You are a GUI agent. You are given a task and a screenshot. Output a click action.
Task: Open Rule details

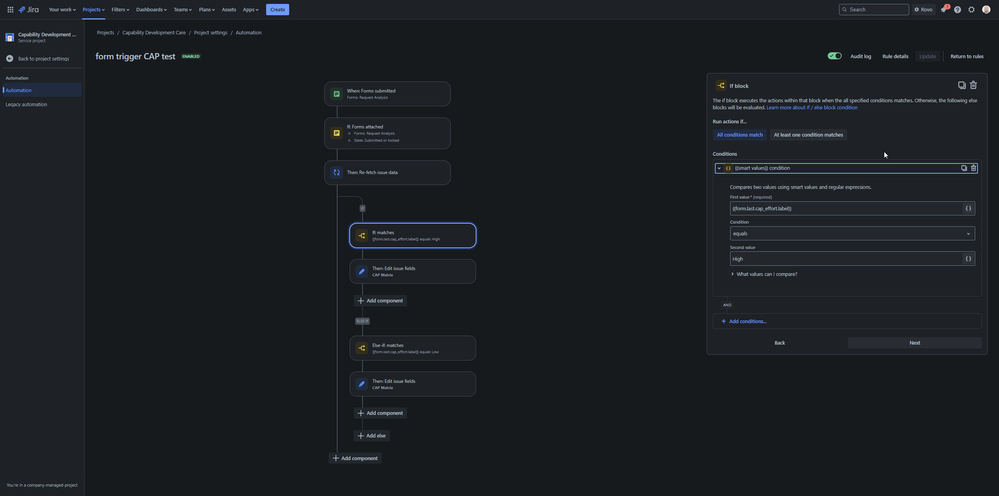(895, 56)
